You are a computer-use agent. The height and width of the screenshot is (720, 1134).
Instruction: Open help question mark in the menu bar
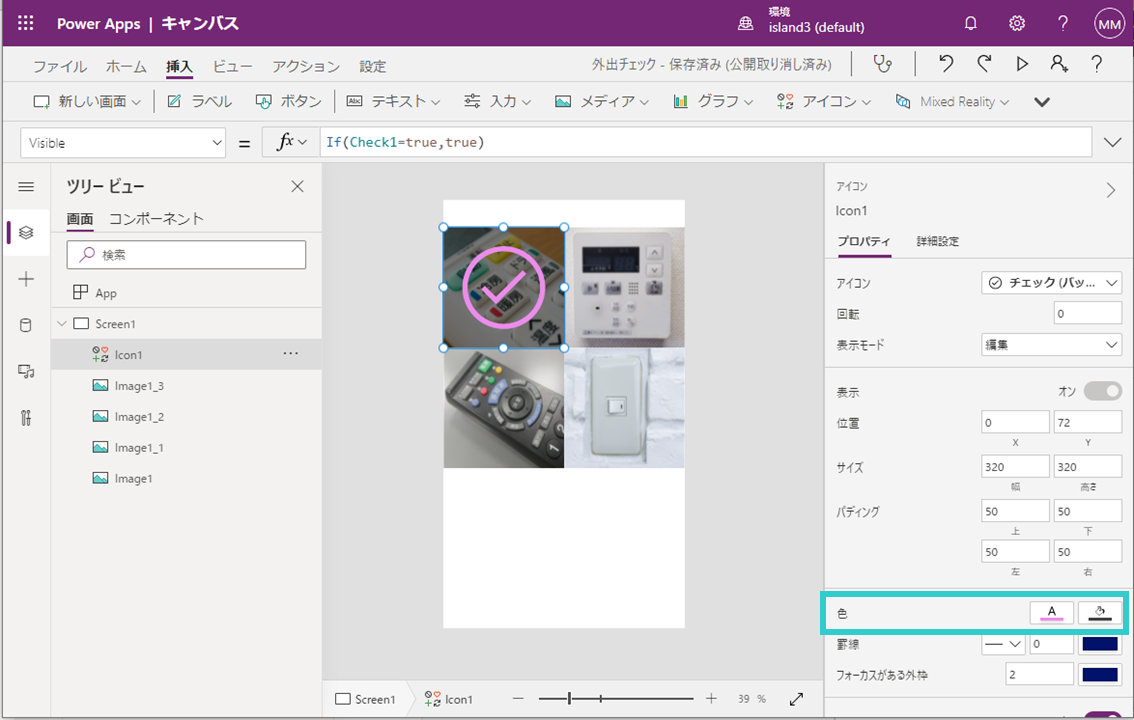tap(1096, 64)
